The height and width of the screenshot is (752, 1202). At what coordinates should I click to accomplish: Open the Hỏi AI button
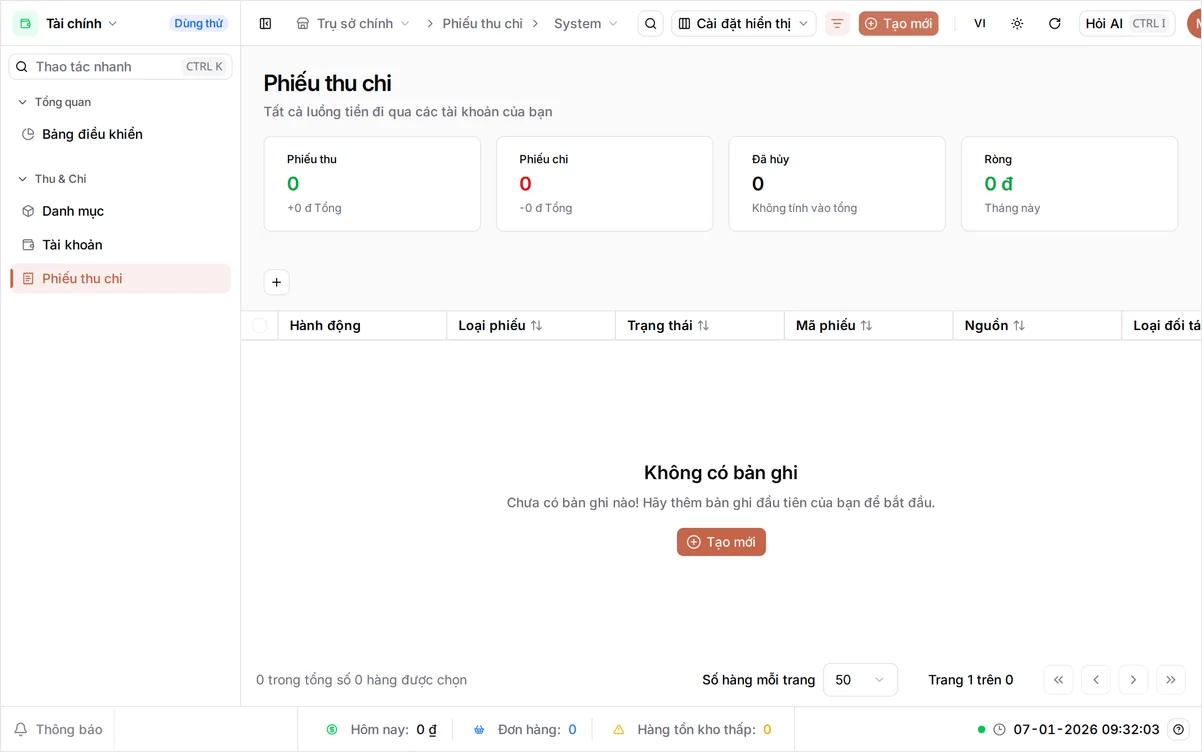1127,23
